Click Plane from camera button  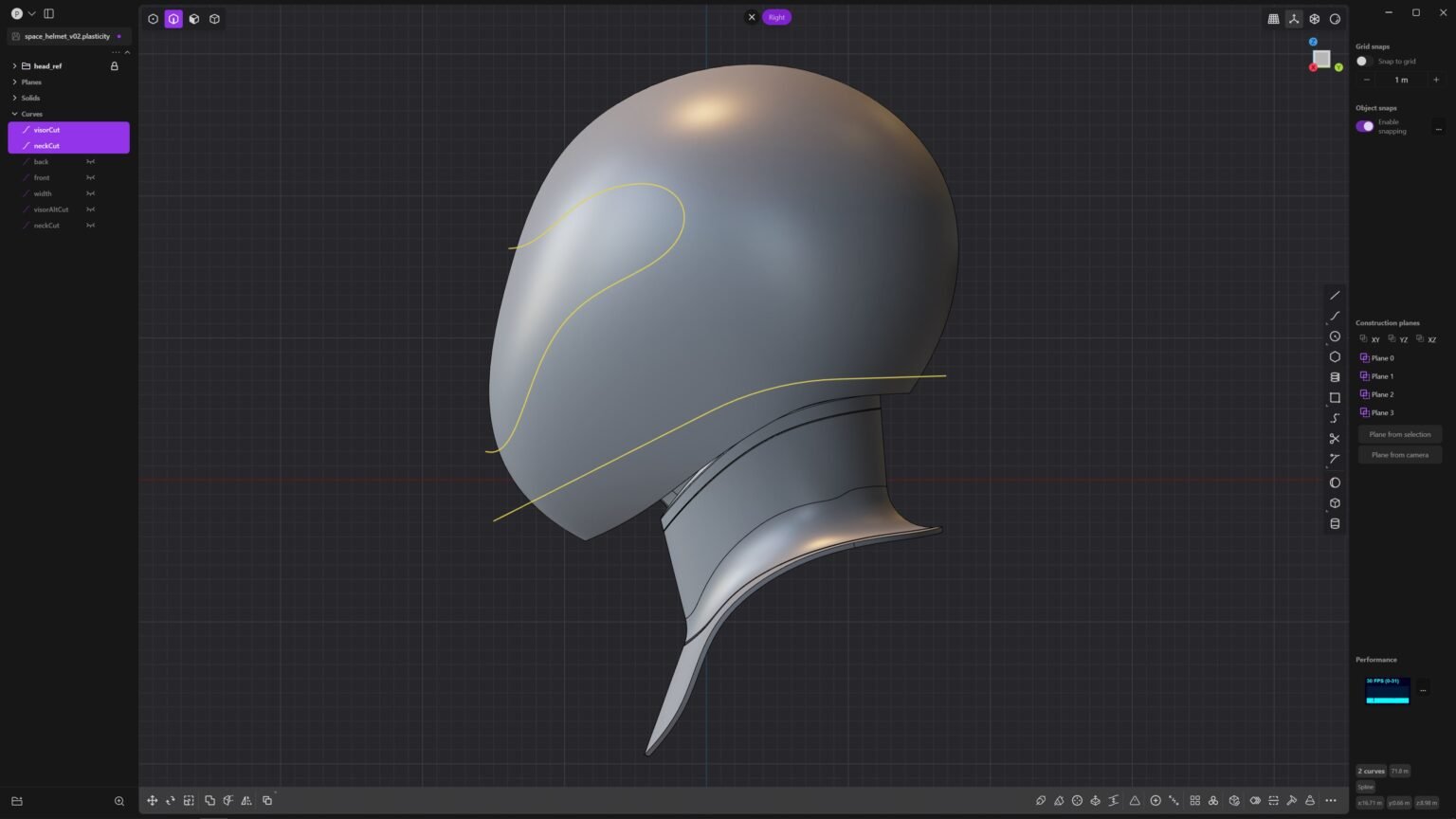[x=1400, y=455]
